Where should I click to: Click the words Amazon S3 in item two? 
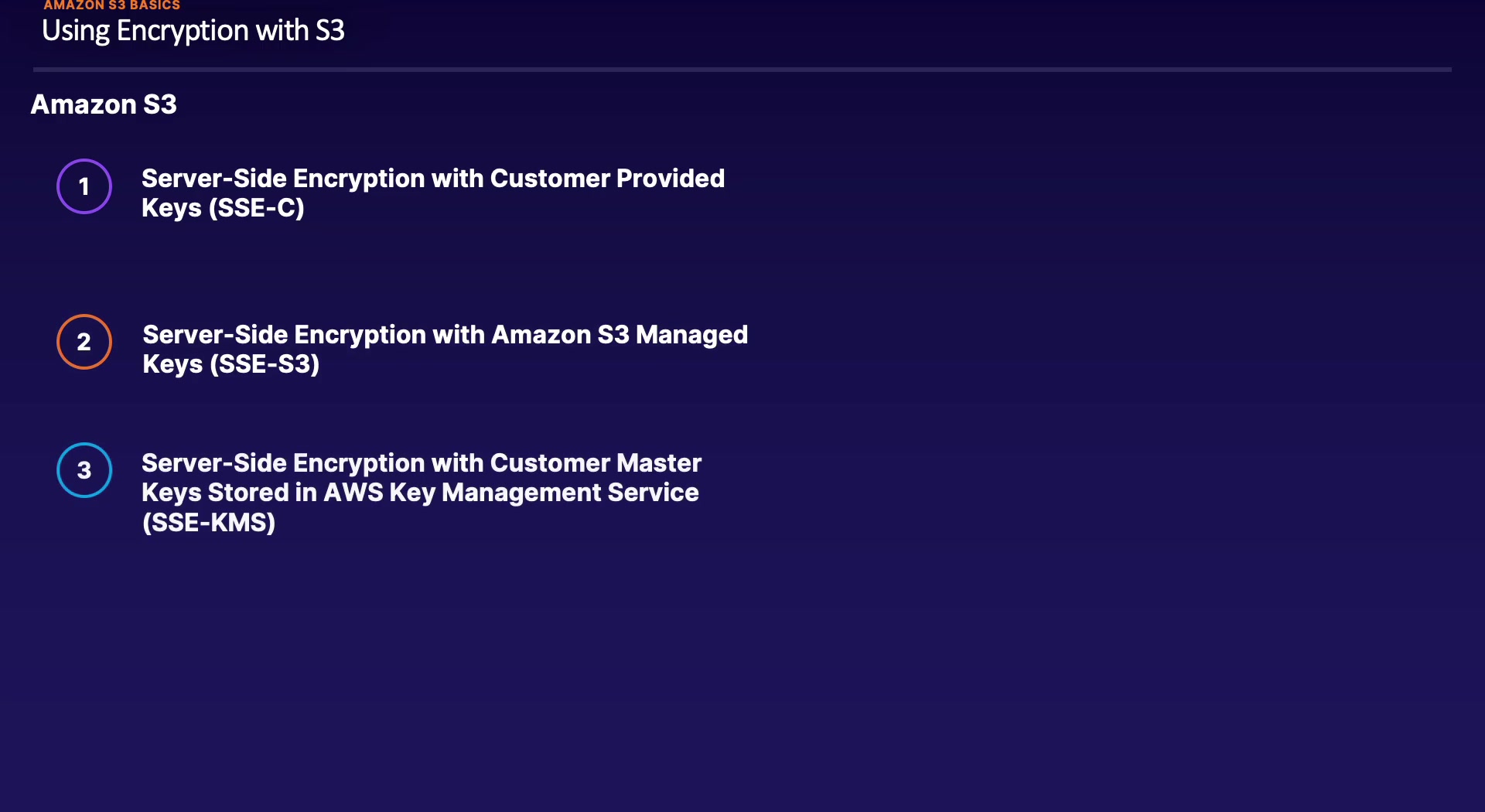[560, 335]
